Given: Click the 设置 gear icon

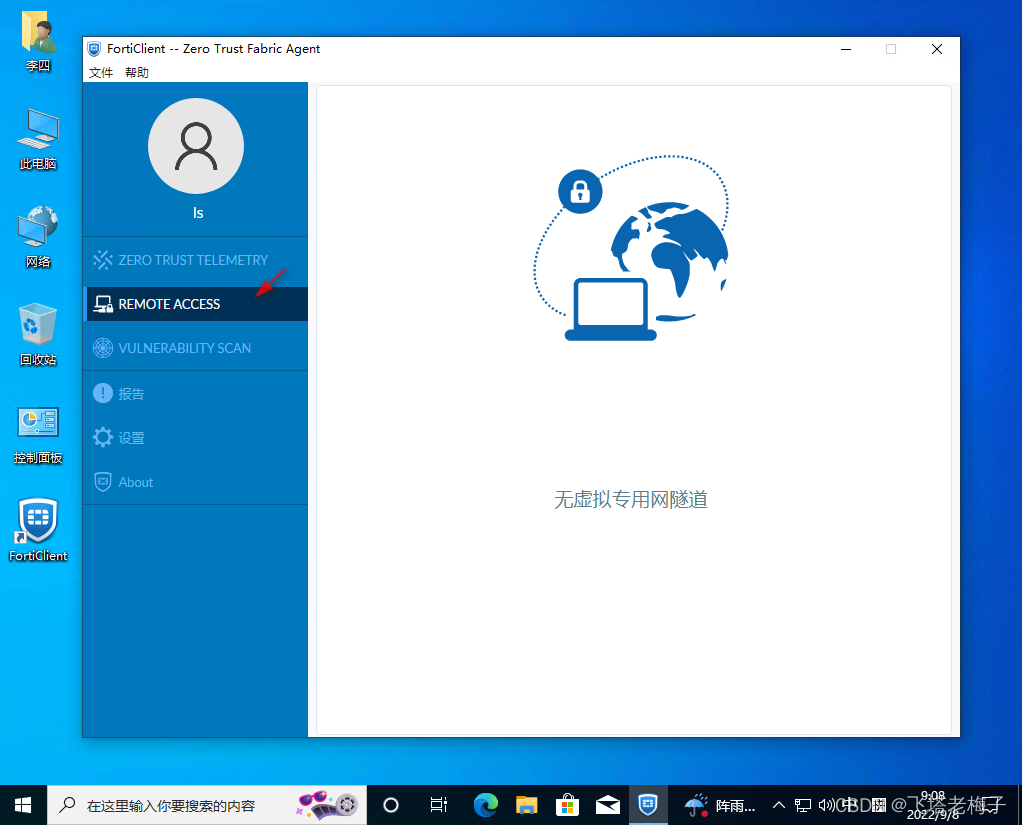Looking at the screenshot, I should 102,437.
